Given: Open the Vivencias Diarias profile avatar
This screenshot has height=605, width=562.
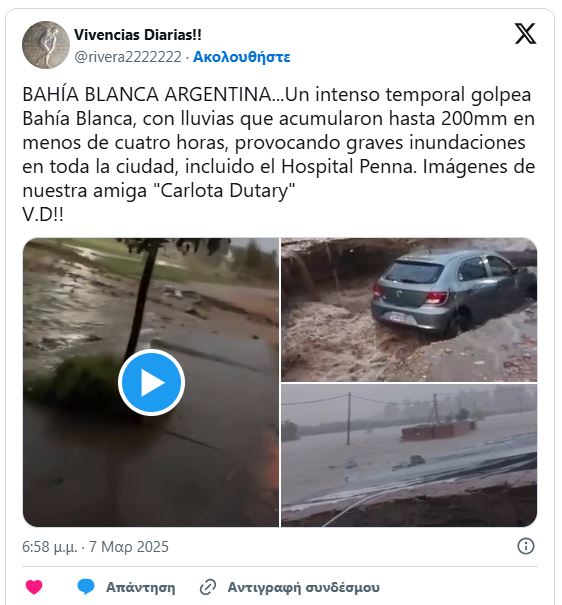Looking at the screenshot, I should [x=46, y=45].
